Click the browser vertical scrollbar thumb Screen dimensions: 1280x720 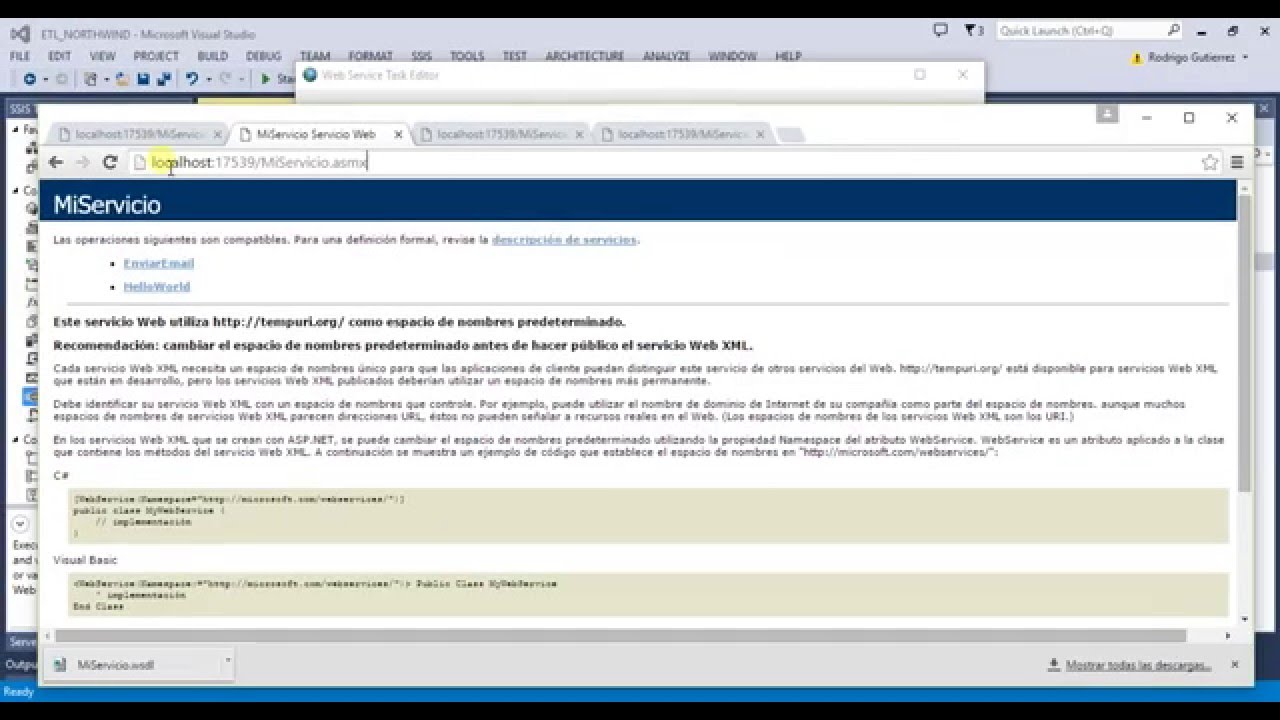click(x=1244, y=342)
